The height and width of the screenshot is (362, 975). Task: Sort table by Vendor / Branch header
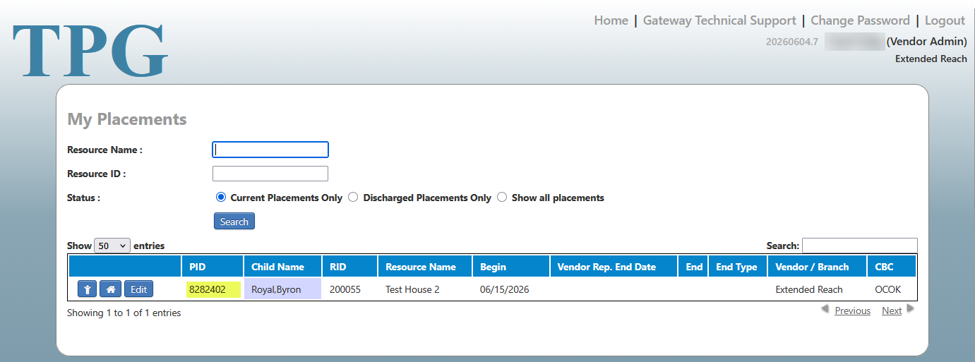tap(816, 267)
